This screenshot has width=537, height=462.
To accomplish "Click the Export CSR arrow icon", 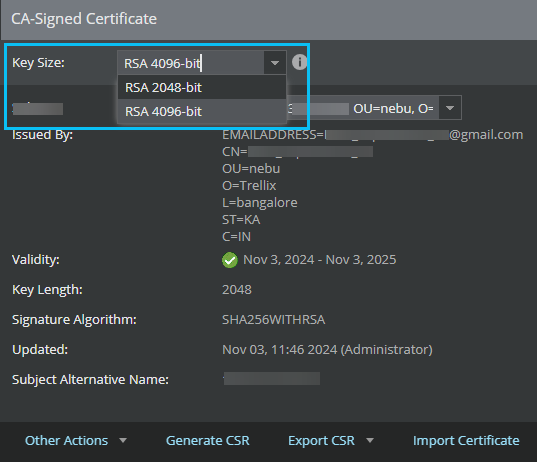I will (370, 440).
